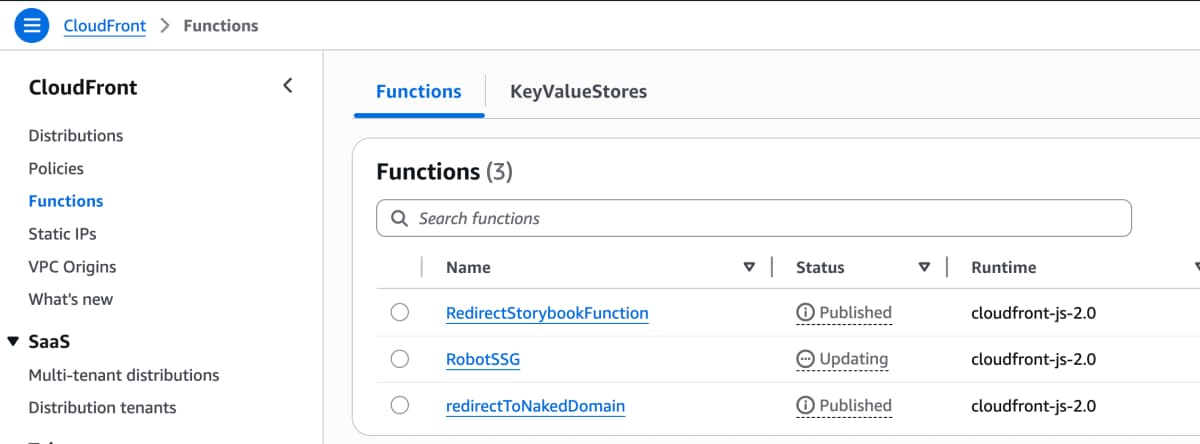Open the RedirectStorybookFunction function link
The height and width of the screenshot is (444, 1200).
point(547,313)
